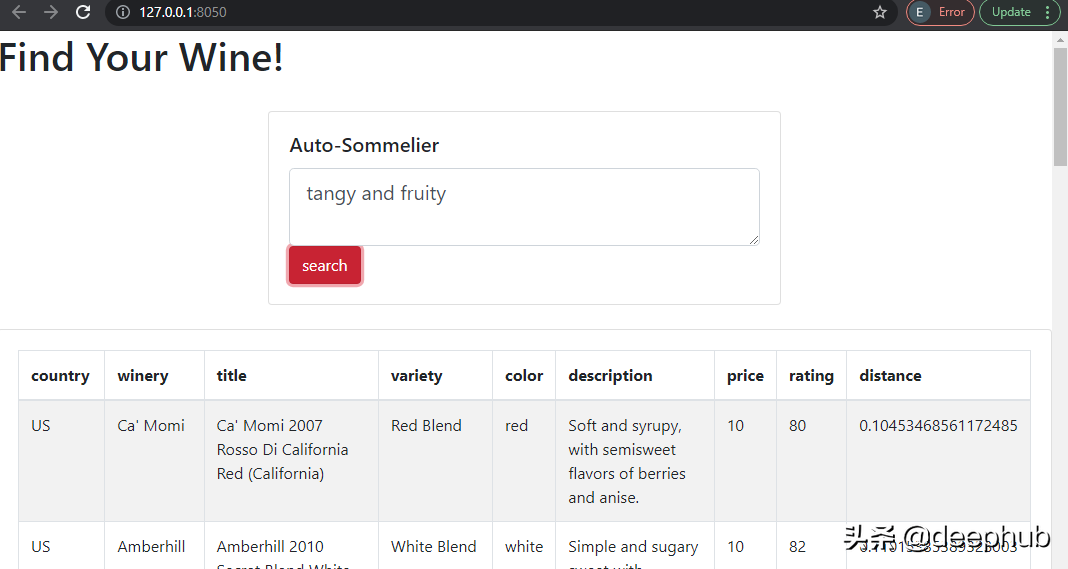
Task: Click the red search button
Action: pos(325,265)
